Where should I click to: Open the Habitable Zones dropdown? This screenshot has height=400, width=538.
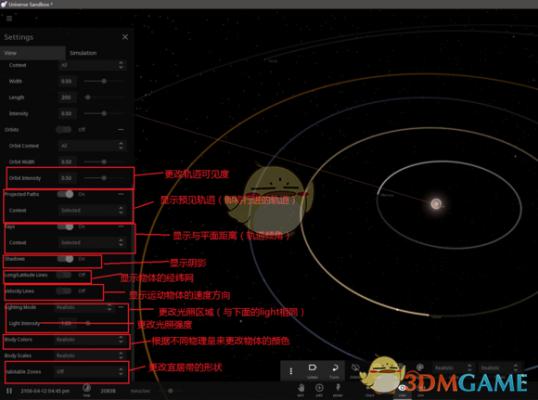(x=90, y=372)
